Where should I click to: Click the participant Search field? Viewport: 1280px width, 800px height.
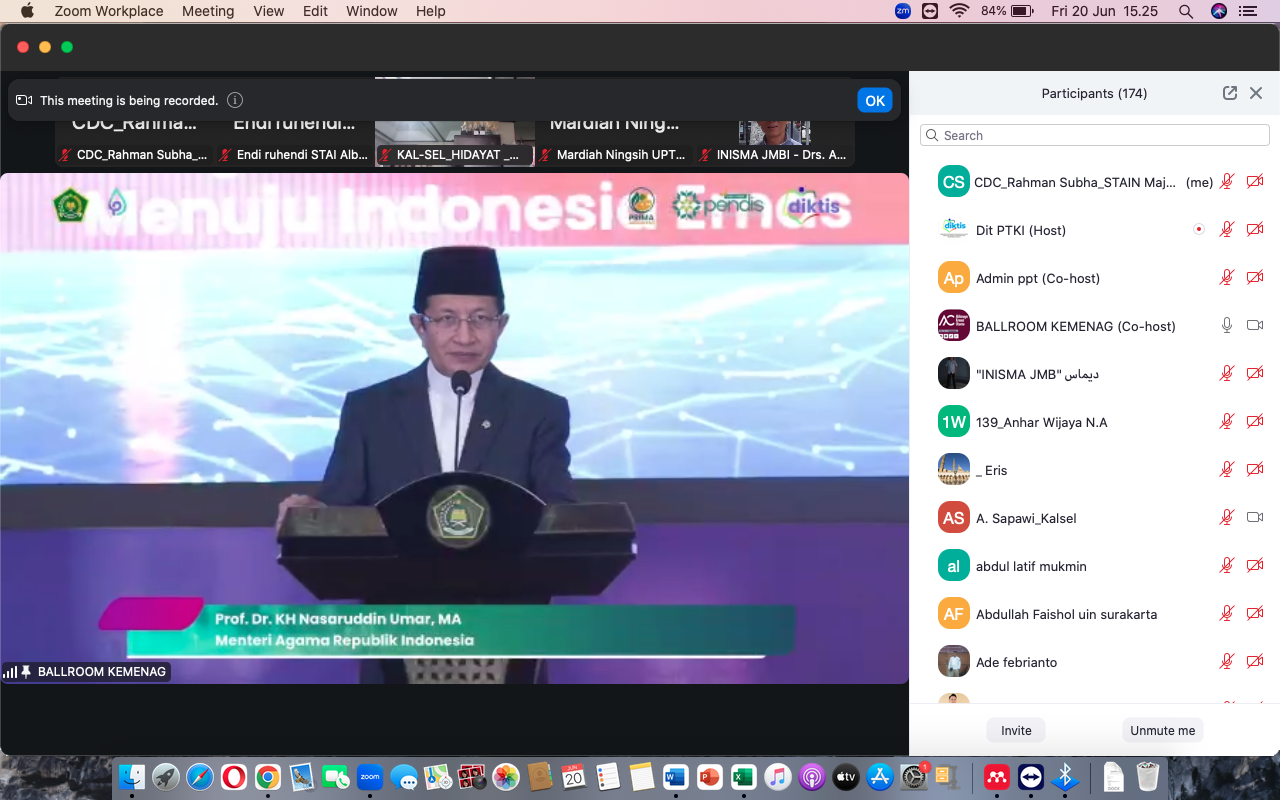tap(1094, 135)
